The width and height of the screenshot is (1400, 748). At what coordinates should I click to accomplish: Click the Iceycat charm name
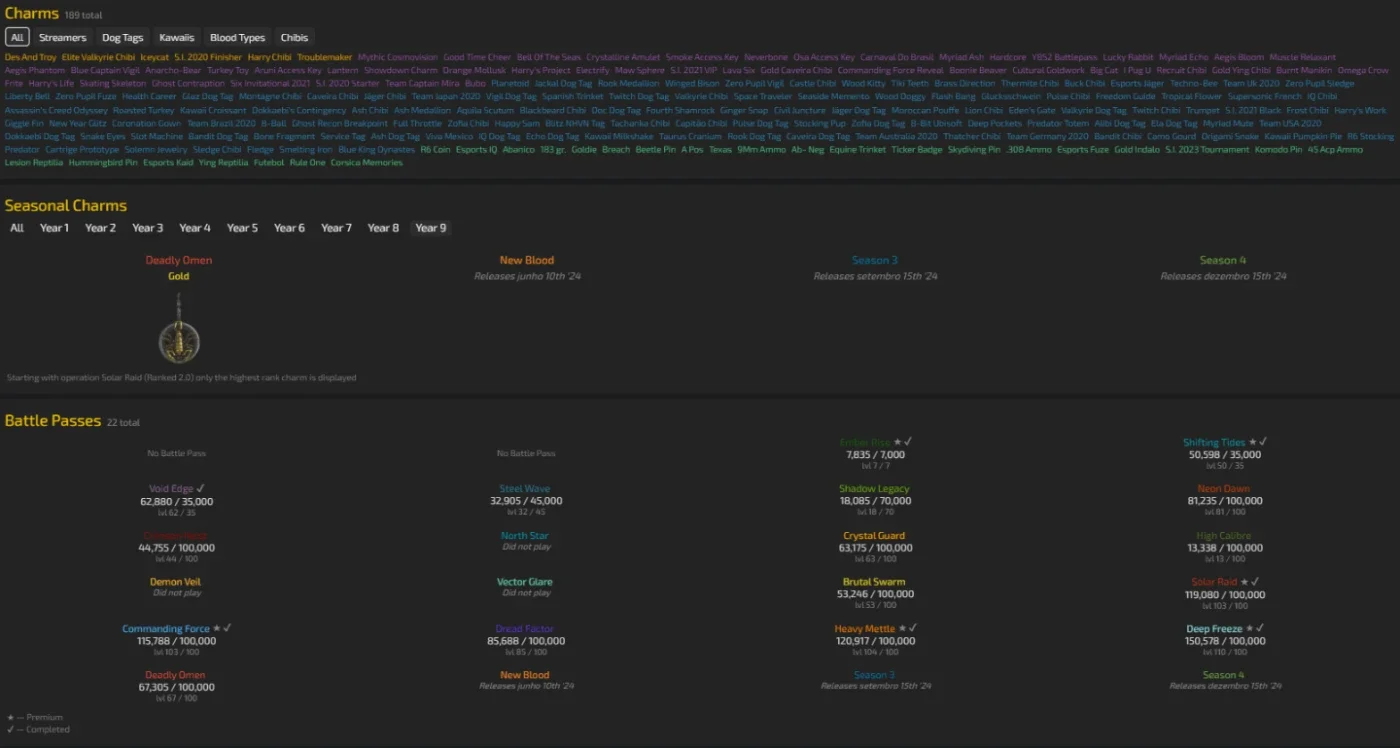pyautogui.click(x=154, y=57)
